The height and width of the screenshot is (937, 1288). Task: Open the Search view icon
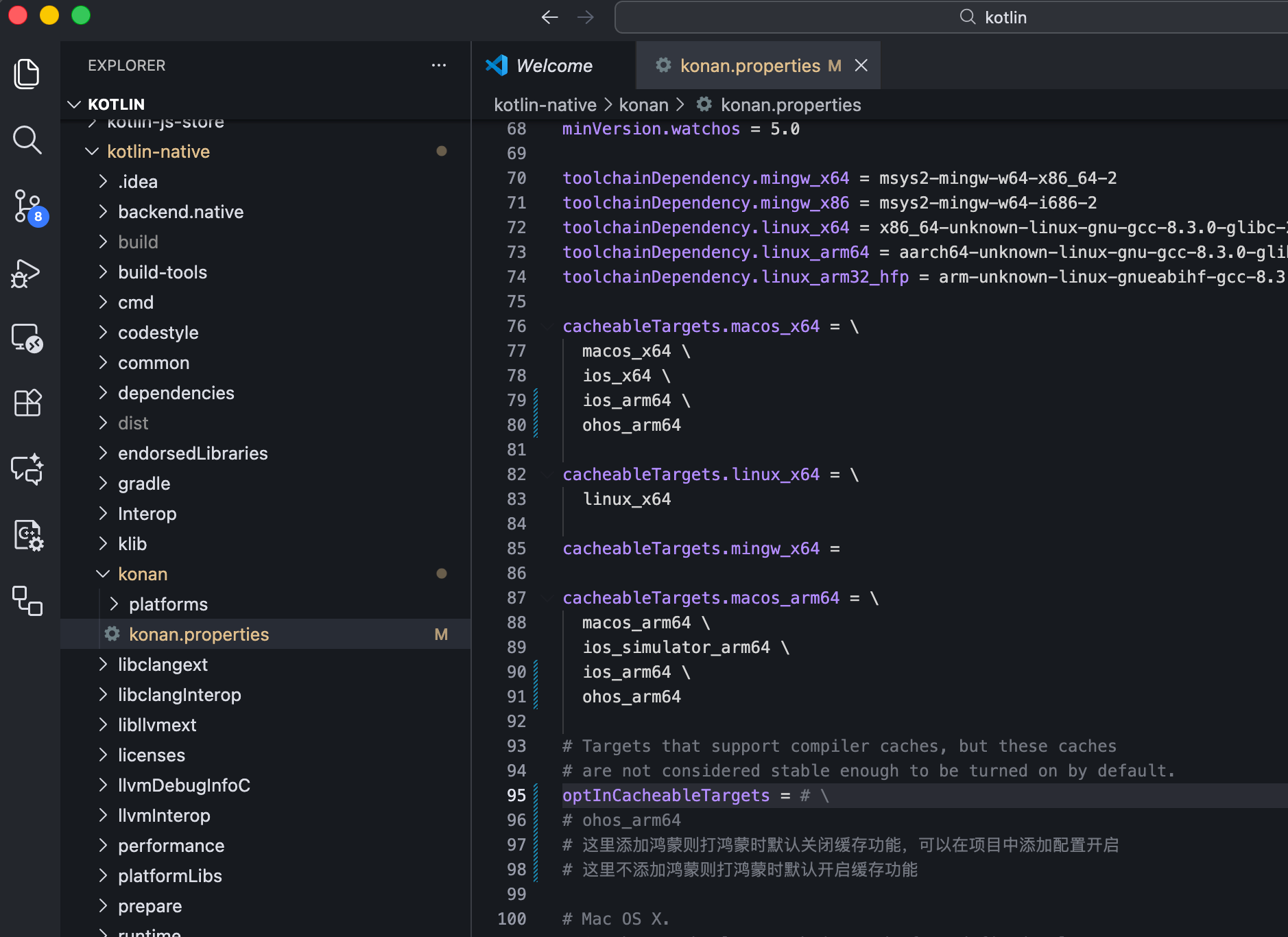(27, 140)
